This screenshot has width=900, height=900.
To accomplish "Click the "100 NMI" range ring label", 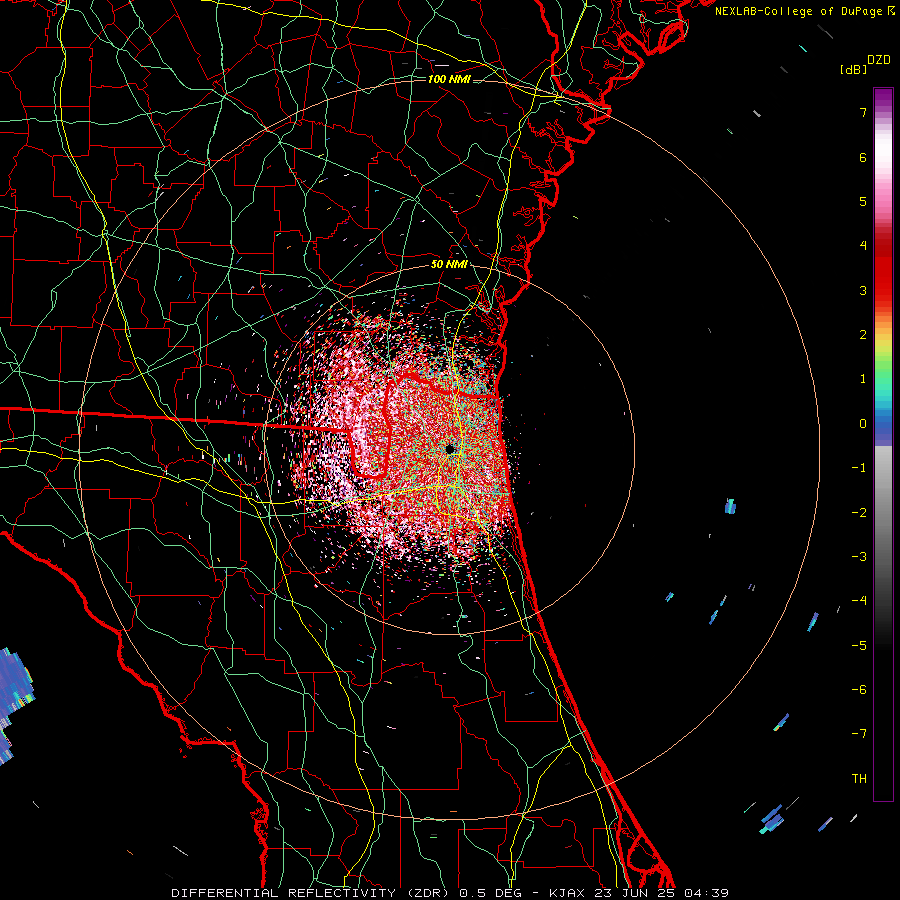I will click(x=449, y=79).
